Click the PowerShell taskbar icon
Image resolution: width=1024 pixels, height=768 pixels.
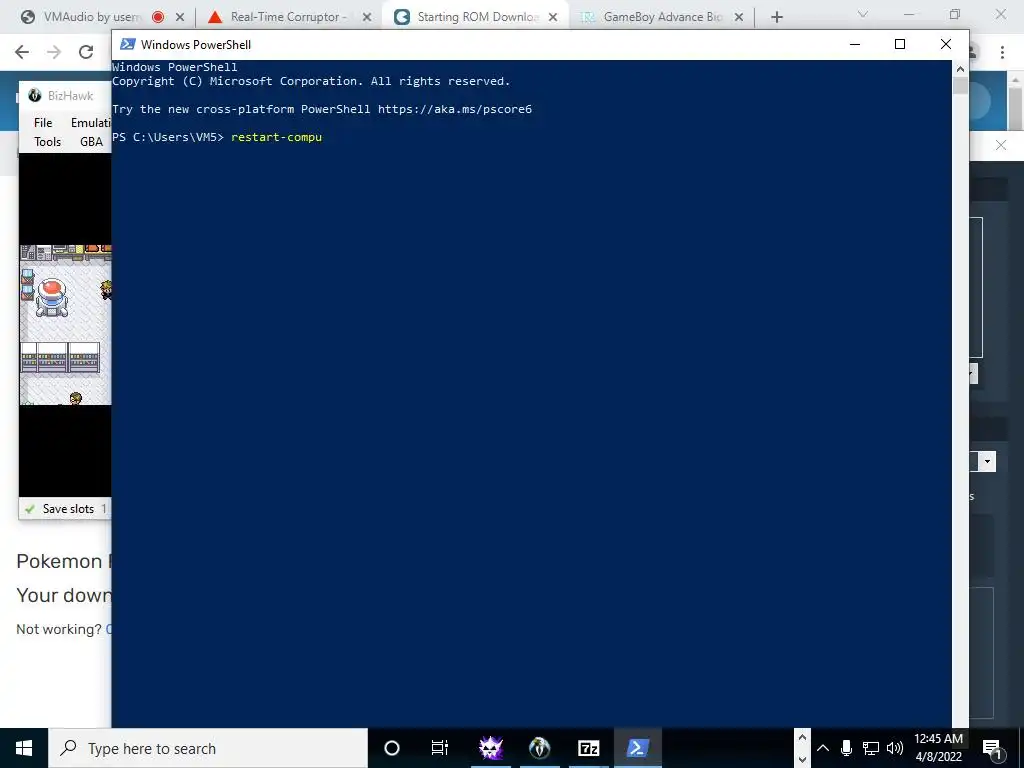pyautogui.click(x=637, y=748)
